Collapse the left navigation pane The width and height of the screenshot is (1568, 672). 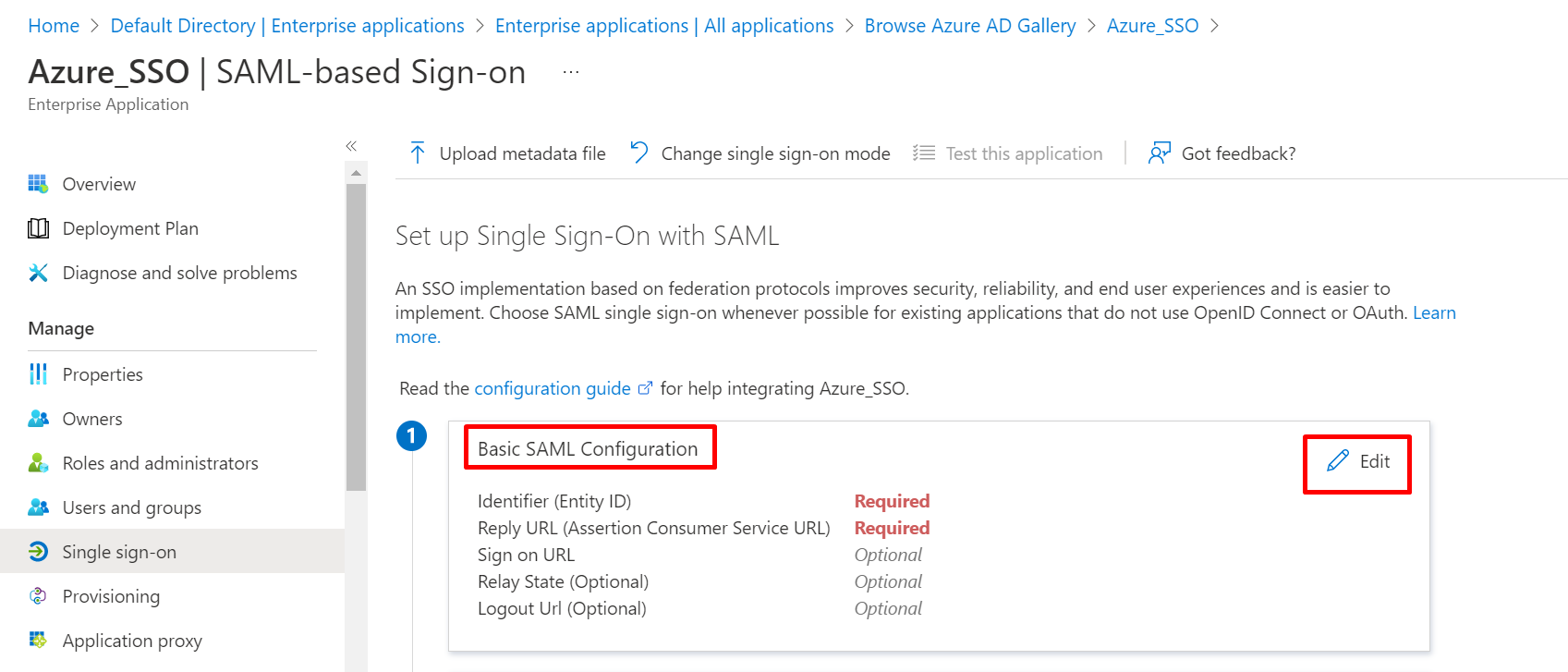[x=351, y=145]
